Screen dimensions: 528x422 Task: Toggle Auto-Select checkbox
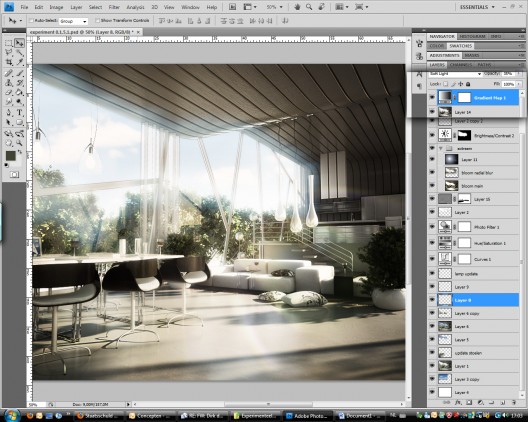pyautogui.click(x=31, y=21)
